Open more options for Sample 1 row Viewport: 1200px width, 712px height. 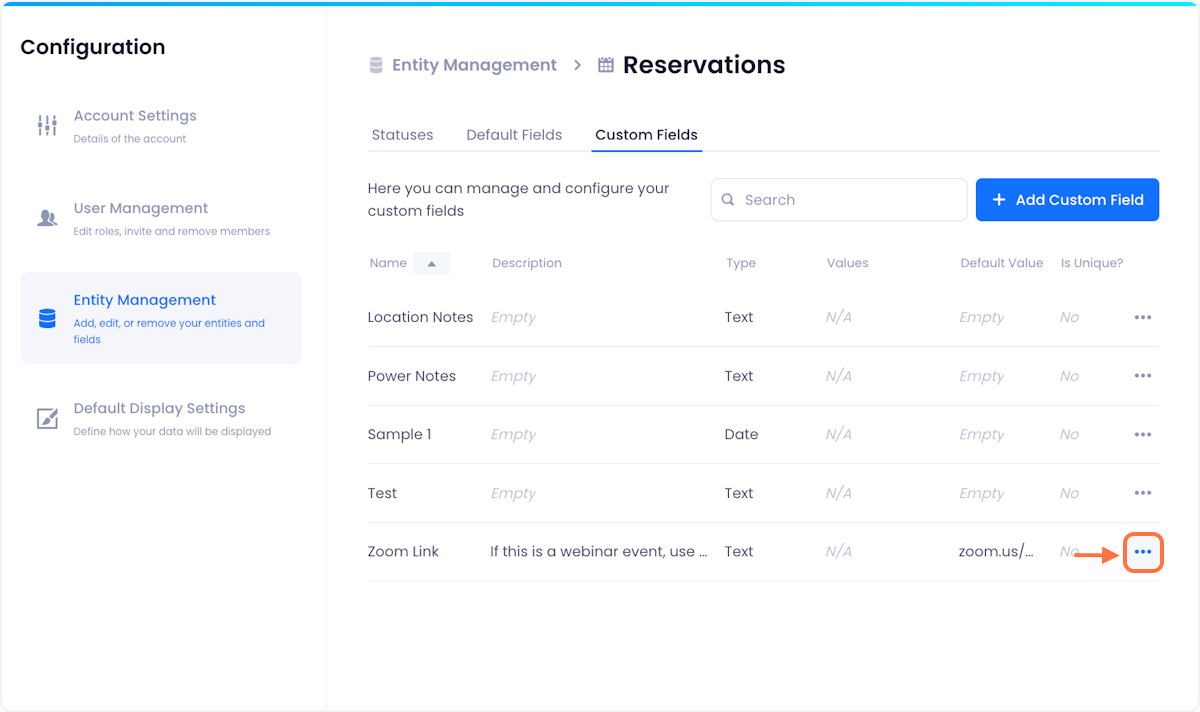pyautogui.click(x=1143, y=435)
